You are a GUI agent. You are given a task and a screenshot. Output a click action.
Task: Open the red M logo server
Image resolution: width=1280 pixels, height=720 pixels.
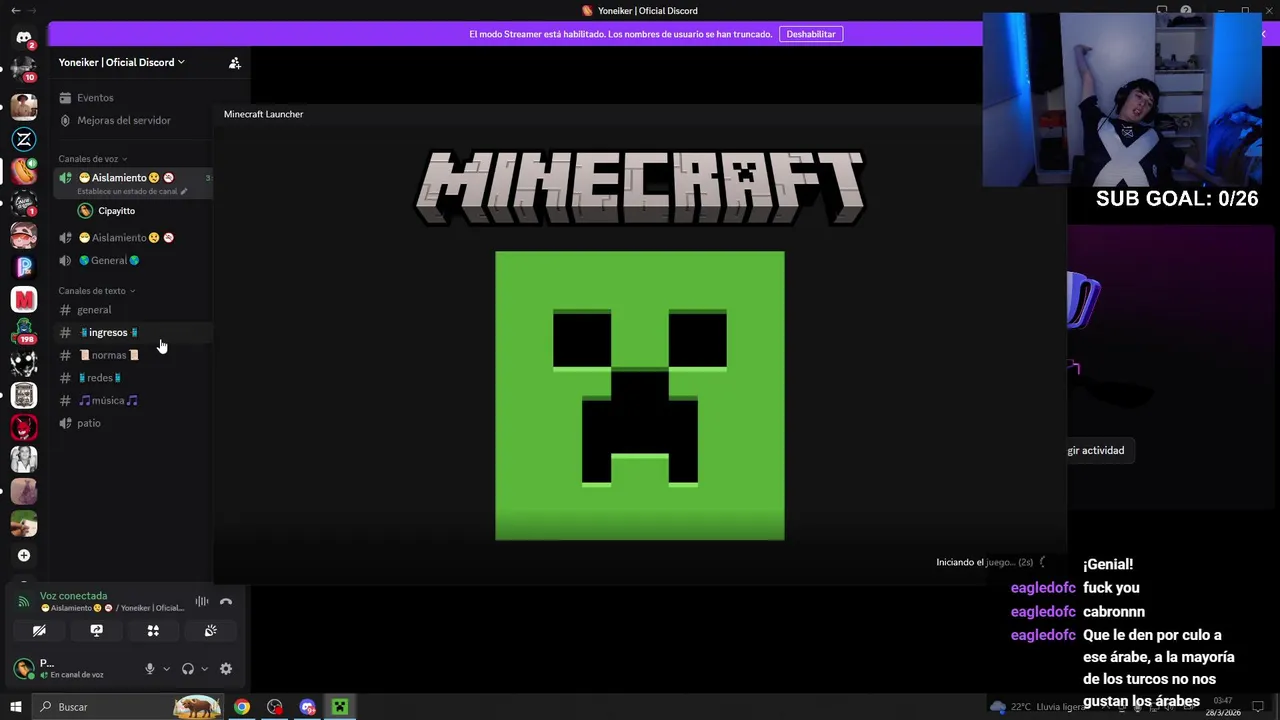click(x=24, y=299)
